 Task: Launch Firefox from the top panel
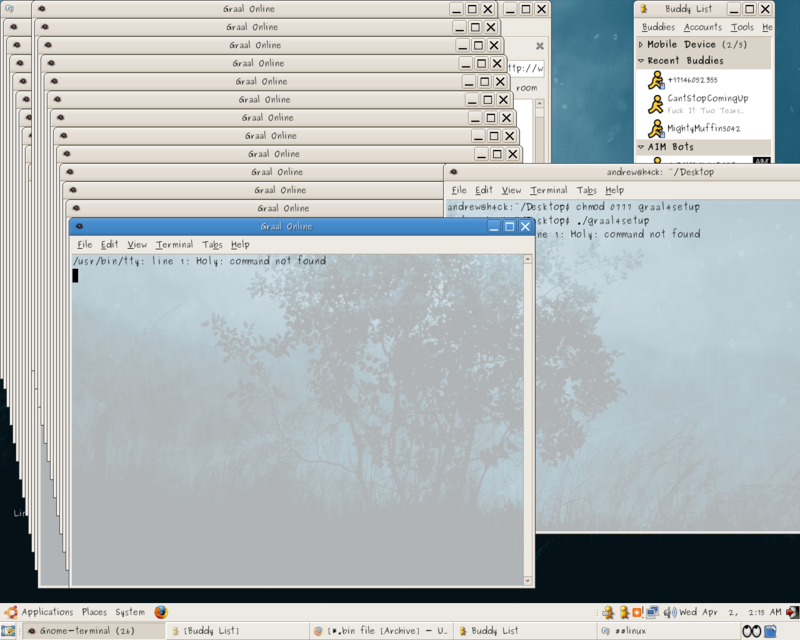[161, 611]
